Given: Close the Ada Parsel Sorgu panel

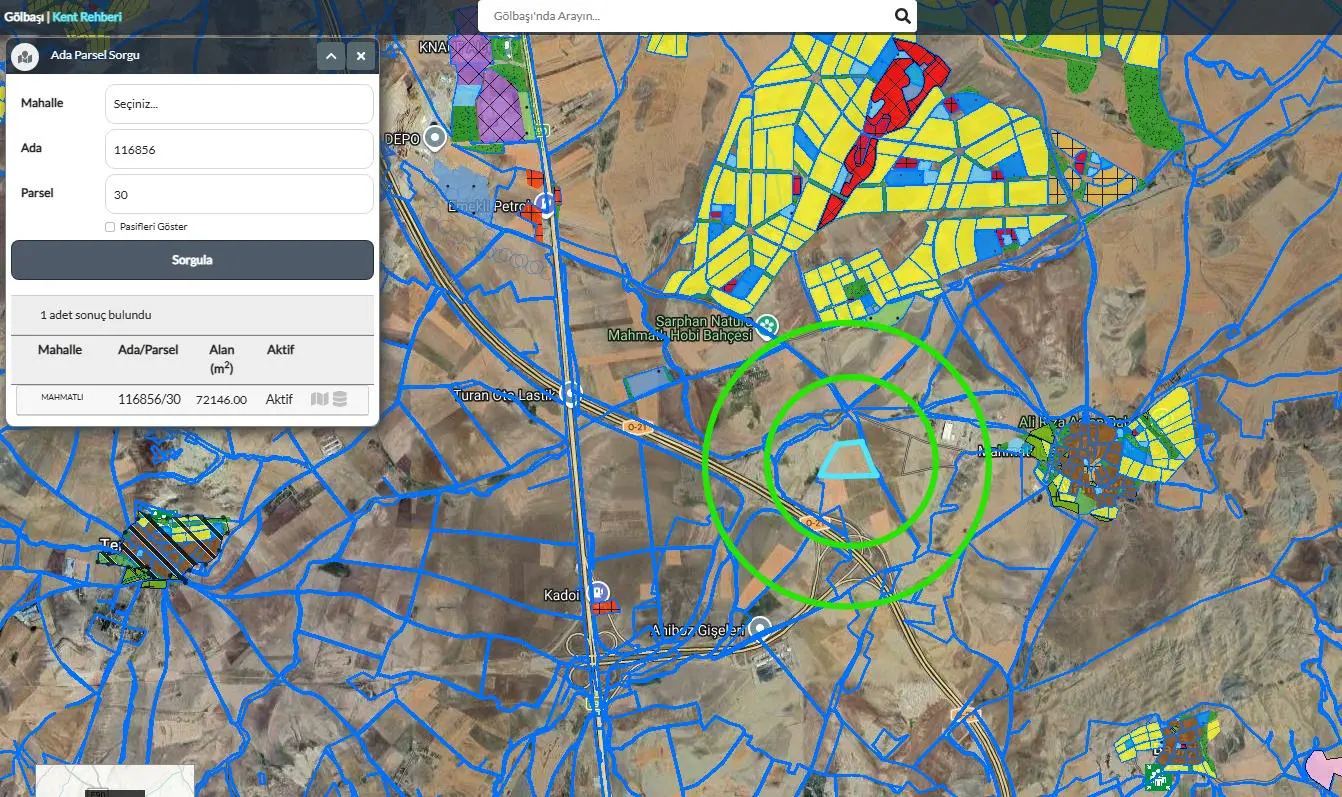Looking at the screenshot, I should (361, 56).
